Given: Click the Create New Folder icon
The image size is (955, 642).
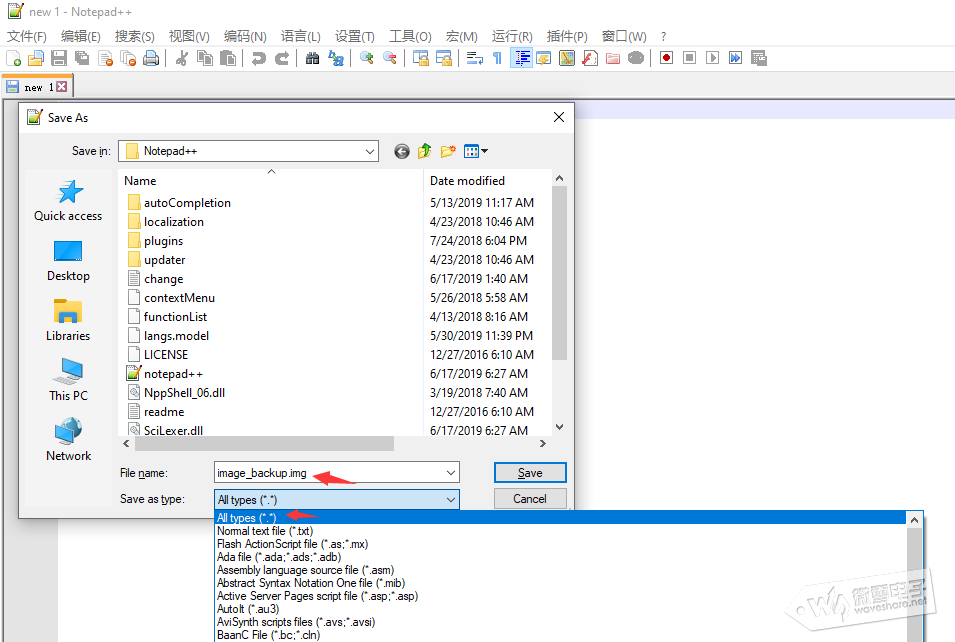Looking at the screenshot, I should coord(448,151).
